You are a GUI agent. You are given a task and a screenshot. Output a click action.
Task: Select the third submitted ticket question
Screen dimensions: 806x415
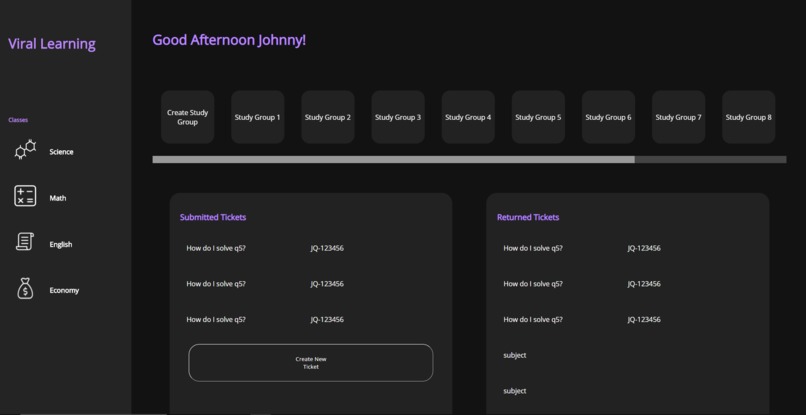pyautogui.click(x=216, y=319)
